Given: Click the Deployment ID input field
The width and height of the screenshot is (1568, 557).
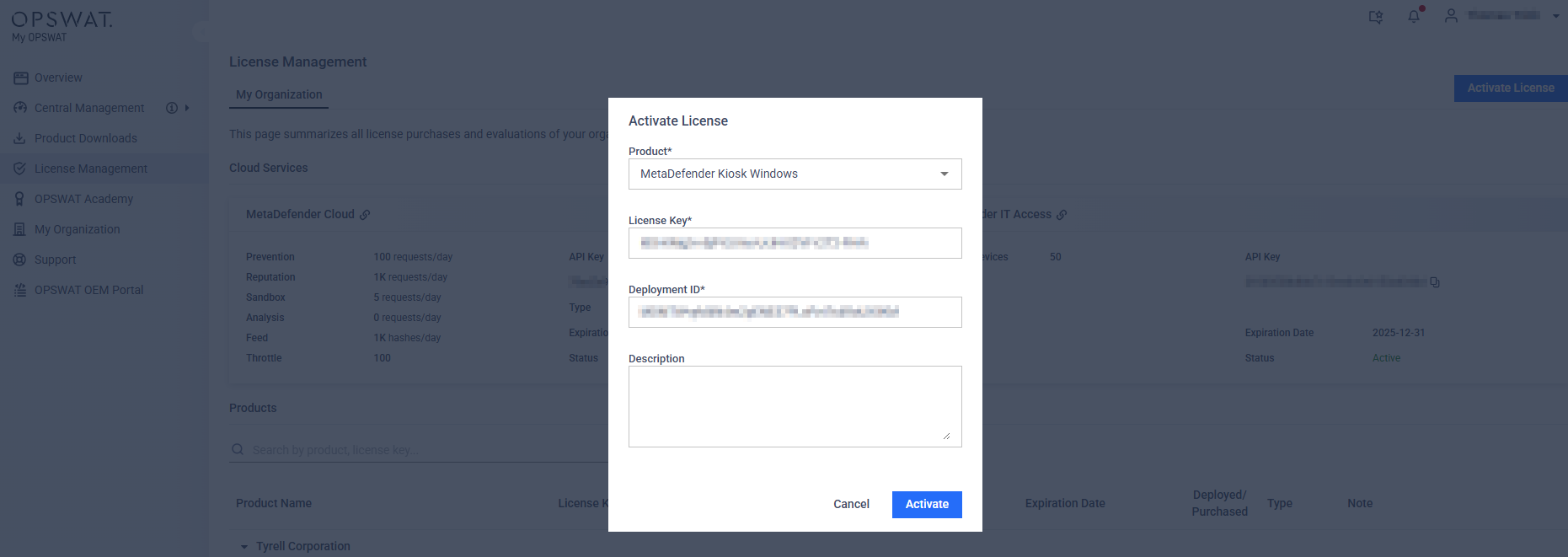Looking at the screenshot, I should [x=795, y=312].
